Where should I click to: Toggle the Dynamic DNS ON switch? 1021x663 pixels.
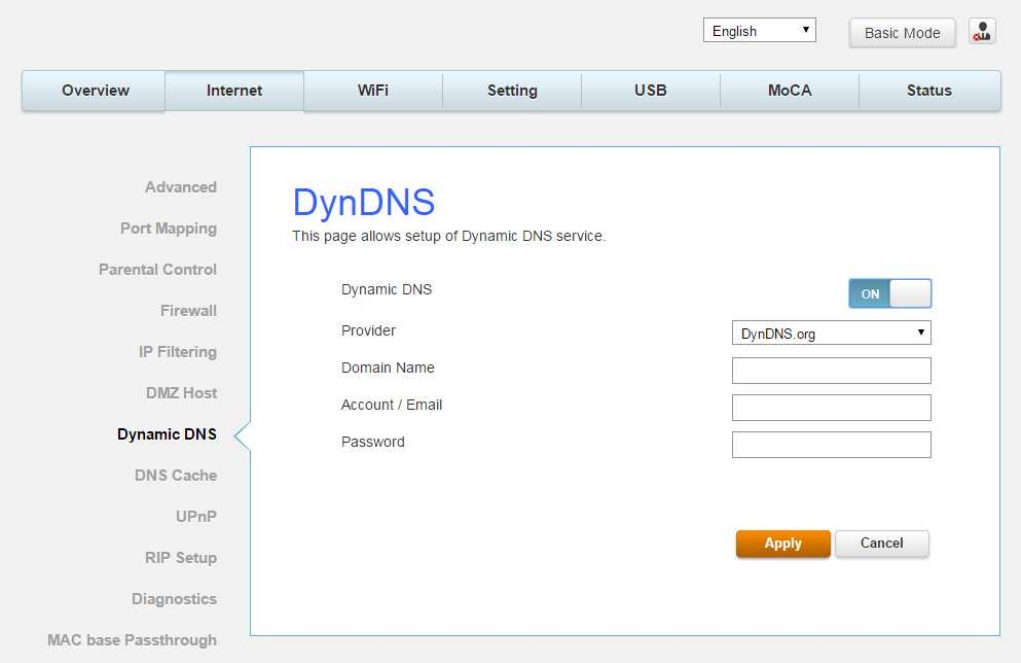click(889, 294)
